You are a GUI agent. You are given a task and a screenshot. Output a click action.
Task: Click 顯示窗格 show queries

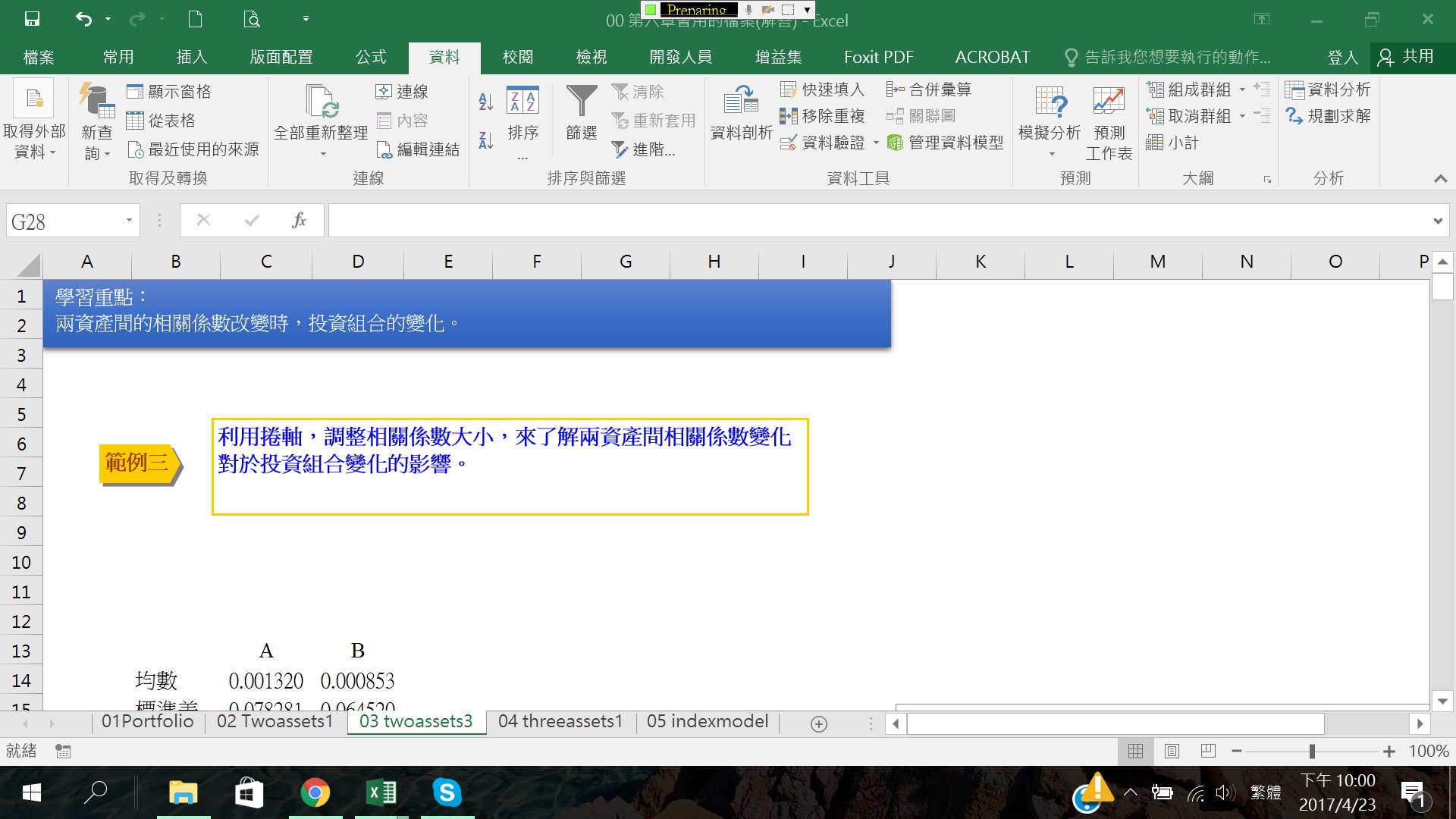pos(169,92)
